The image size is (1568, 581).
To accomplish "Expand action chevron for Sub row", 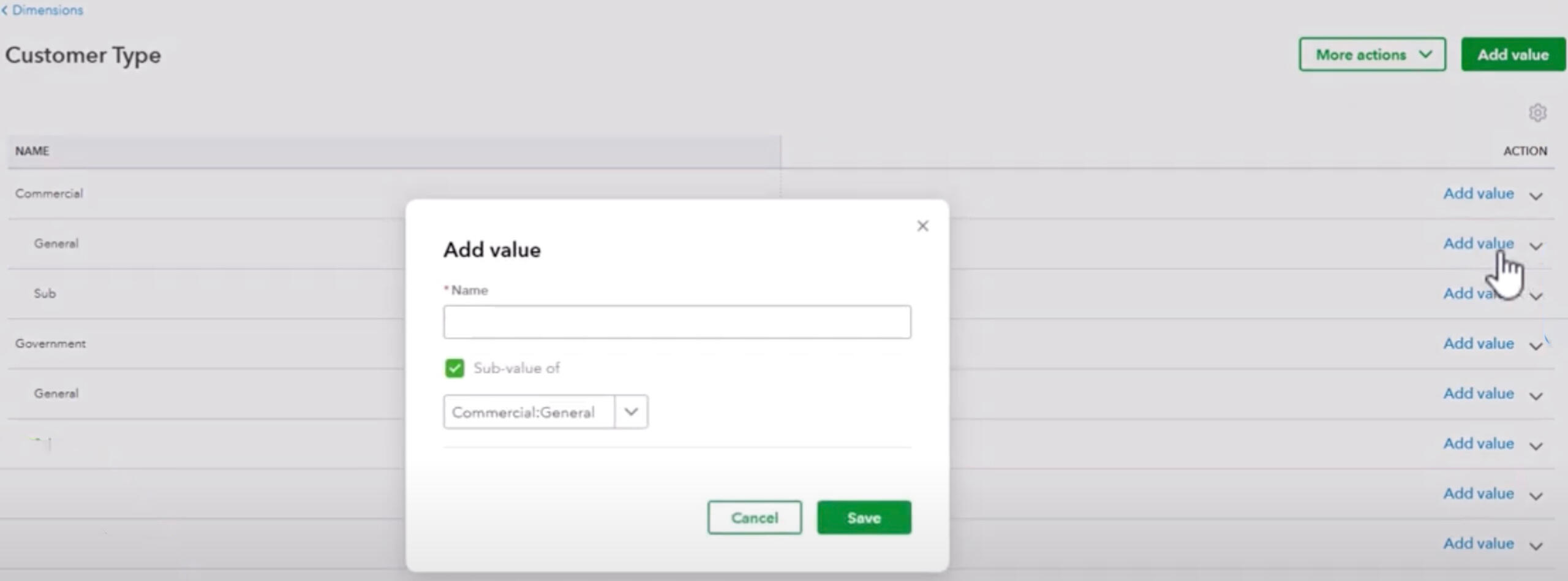I will click(x=1536, y=297).
